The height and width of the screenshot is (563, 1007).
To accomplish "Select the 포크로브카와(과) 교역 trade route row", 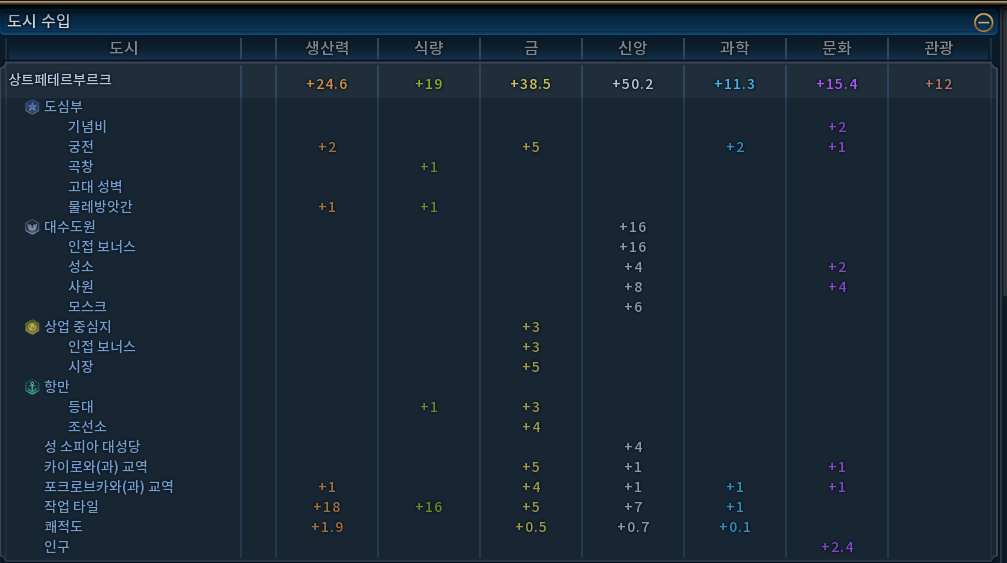I will click(x=109, y=486).
